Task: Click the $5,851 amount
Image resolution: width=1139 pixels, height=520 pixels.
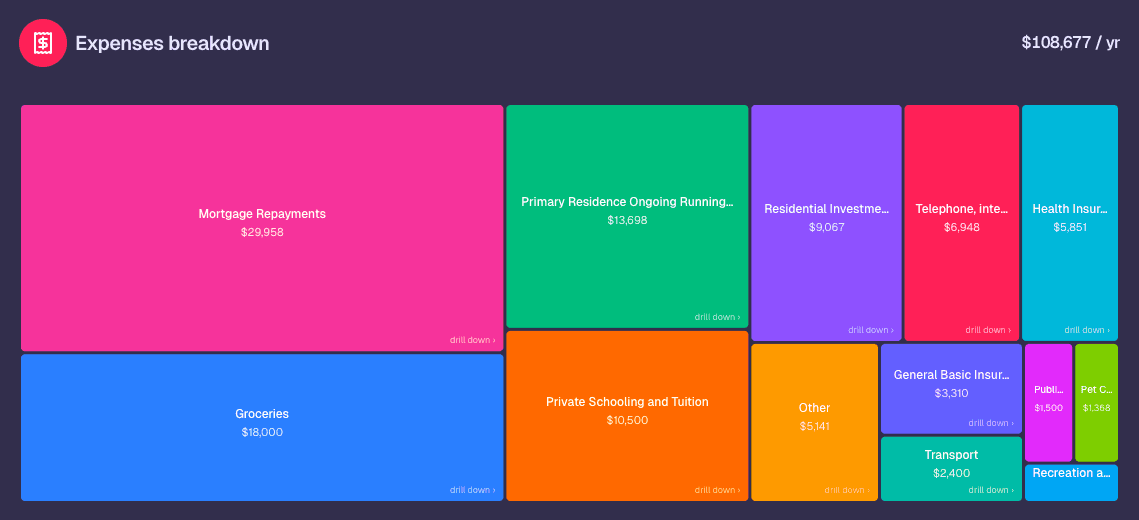Action: tap(1070, 227)
